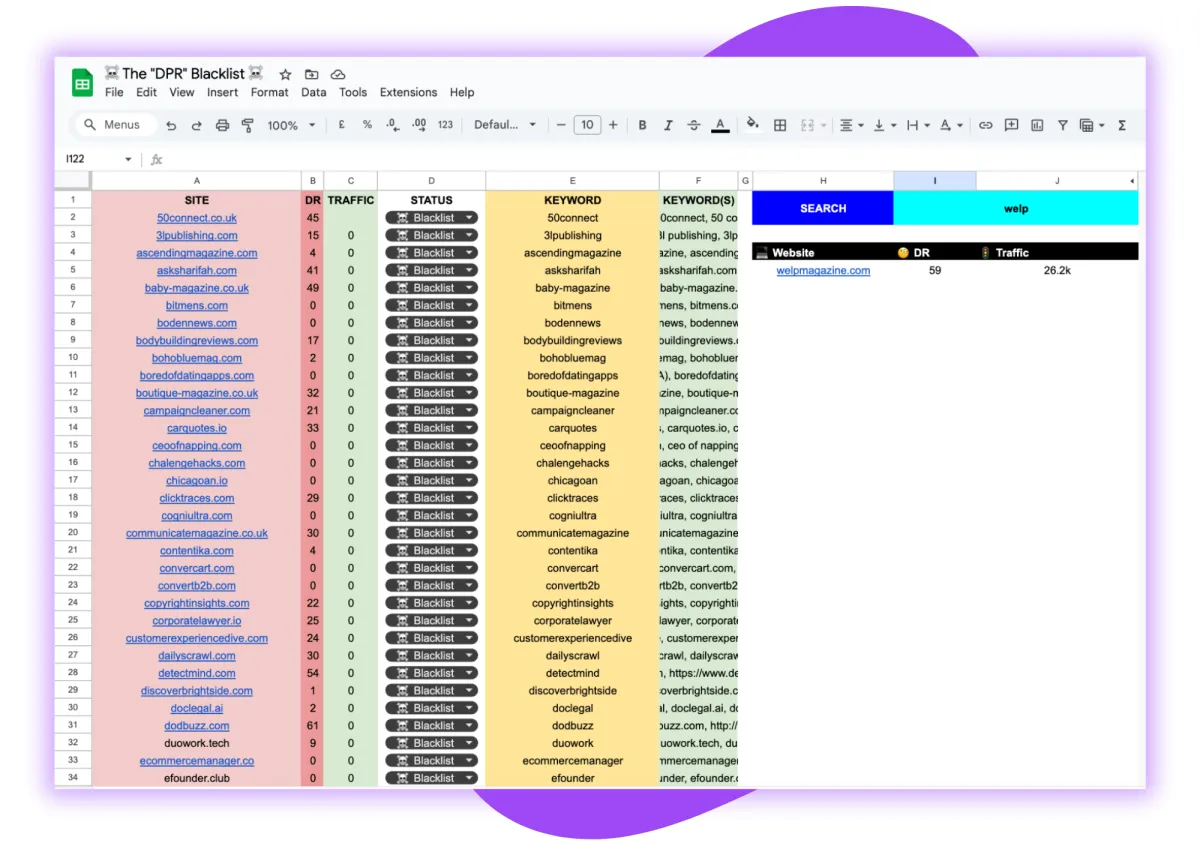Screen dimensions: 1200x846
Task: Apply percent format with the % button
Action: [x=367, y=125]
